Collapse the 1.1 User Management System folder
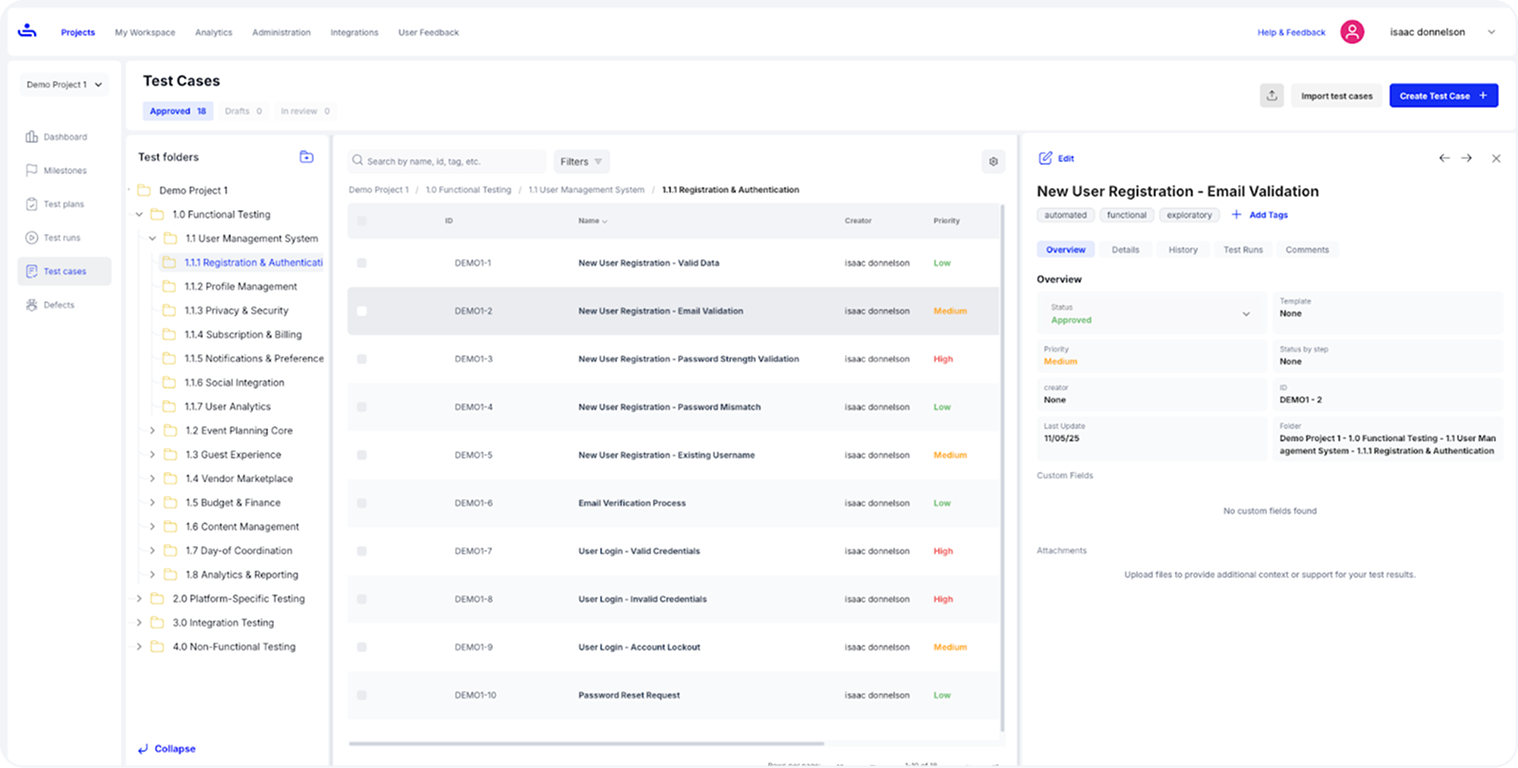This screenshot has width=1518, height=768. (x=152, y=239)
